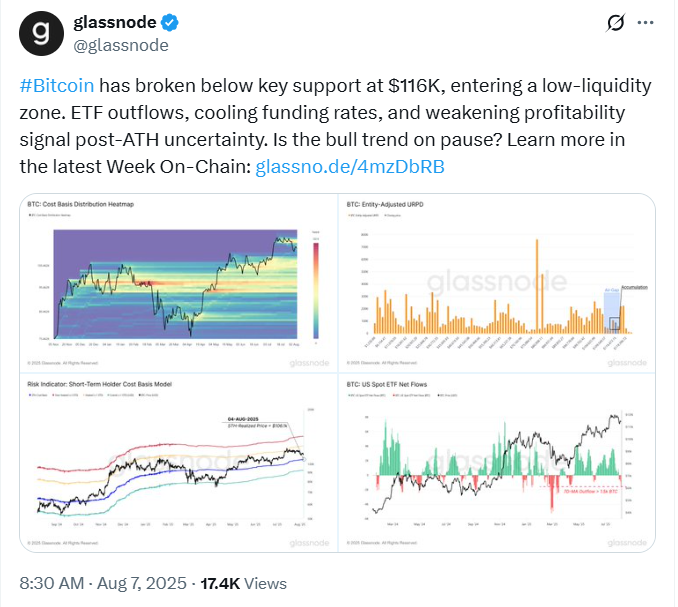
Task: Click the tallest orange URPD bar
Action: point(537,286)
